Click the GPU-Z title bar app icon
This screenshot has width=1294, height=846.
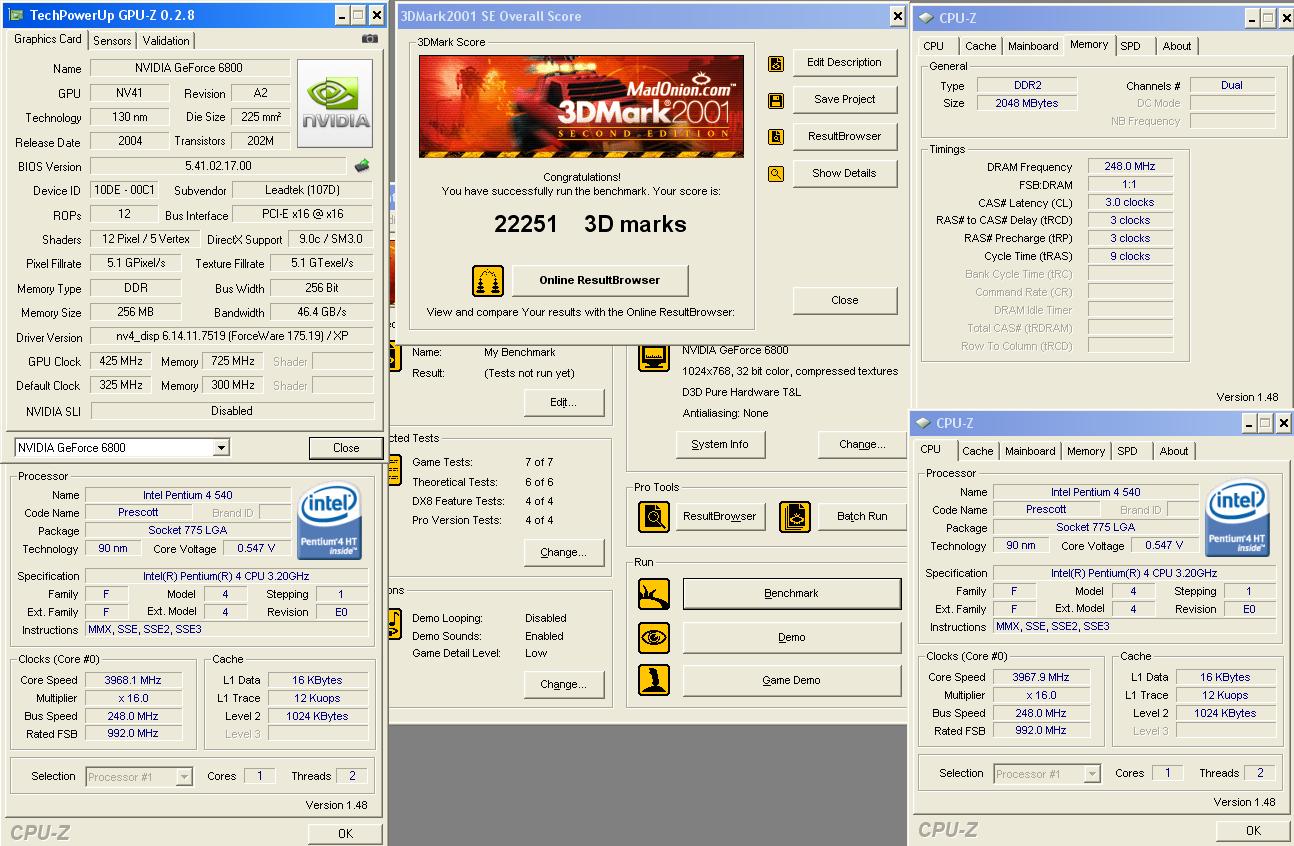pyautogui.click(x=15, y=15)
